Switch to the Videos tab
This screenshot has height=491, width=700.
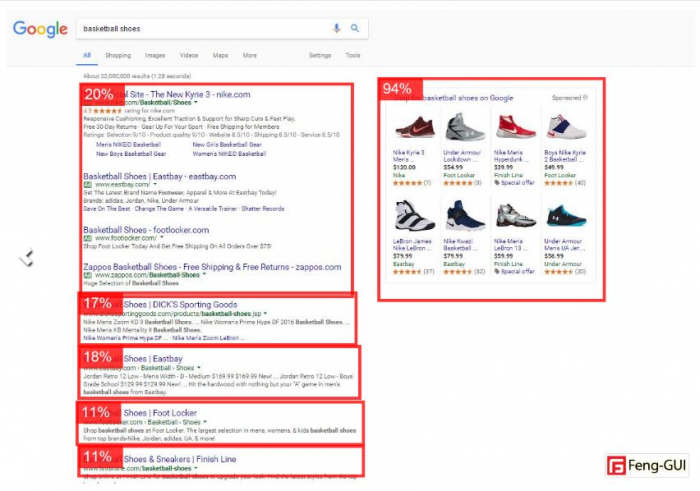[x=189, y=55]
